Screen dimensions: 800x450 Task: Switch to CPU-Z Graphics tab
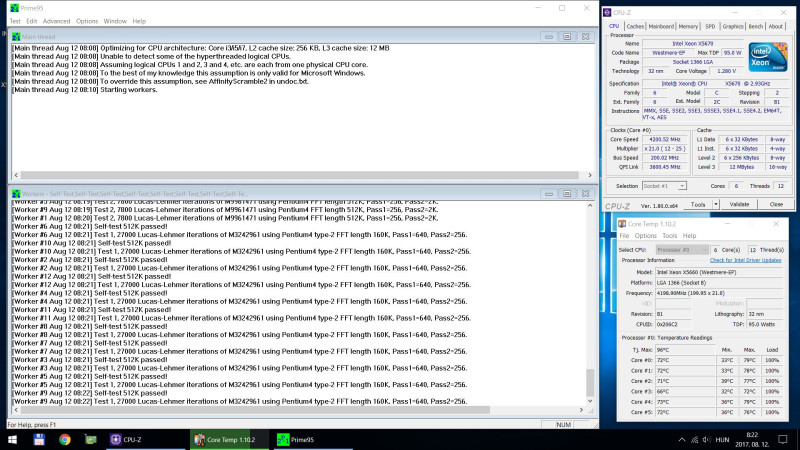[733, 26]
